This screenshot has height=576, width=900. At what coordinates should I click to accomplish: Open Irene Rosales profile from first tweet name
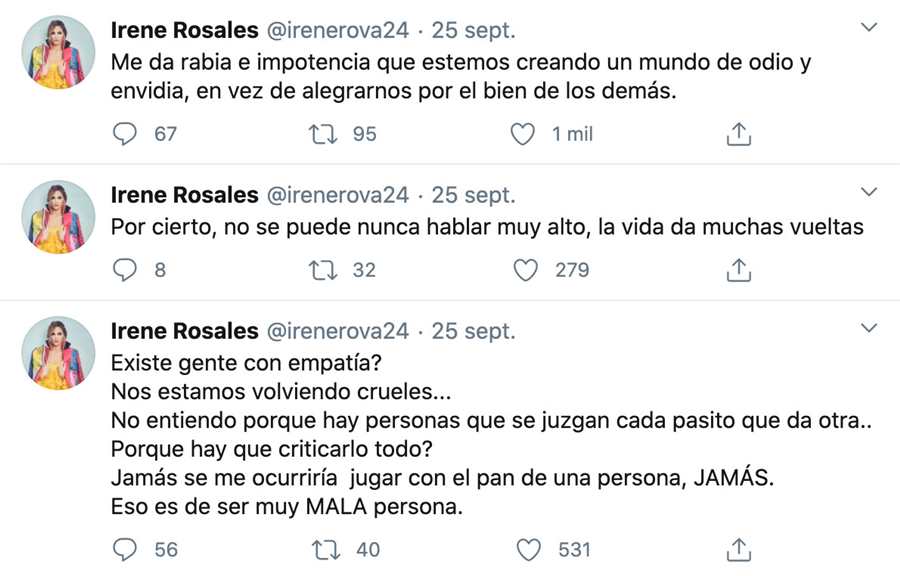pos(183,29)
